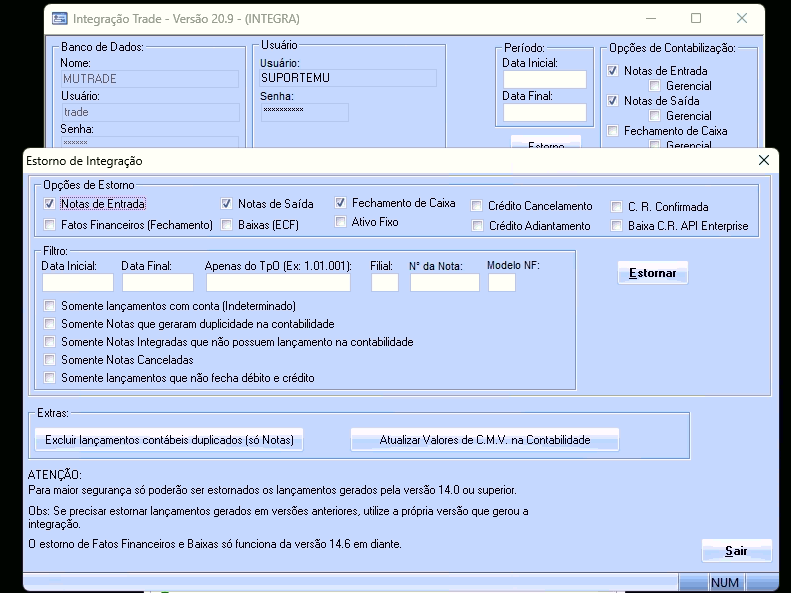Check Baixas (ECF) option

(x=227, y=224)
